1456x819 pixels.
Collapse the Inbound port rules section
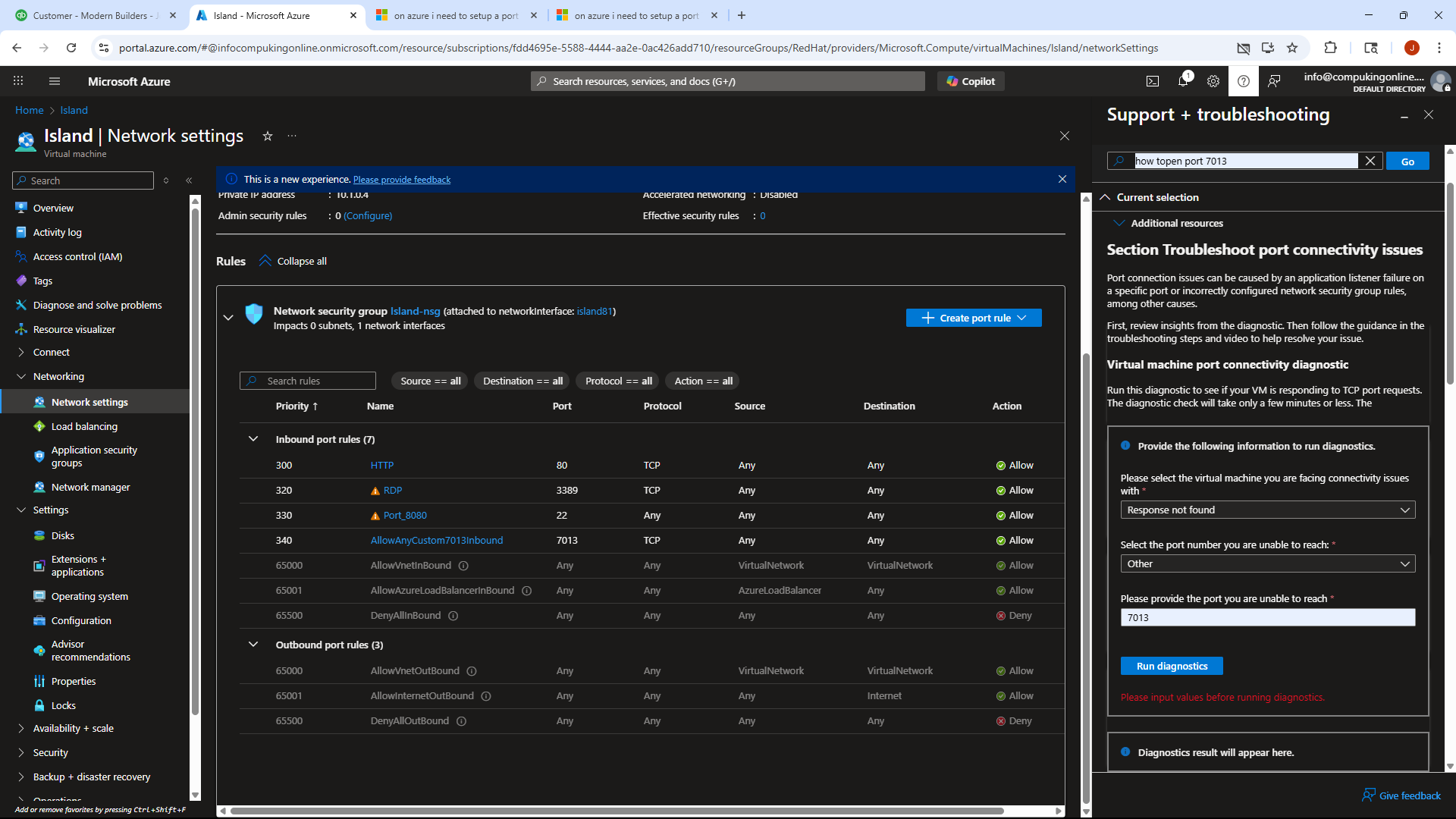coord(253,439)
